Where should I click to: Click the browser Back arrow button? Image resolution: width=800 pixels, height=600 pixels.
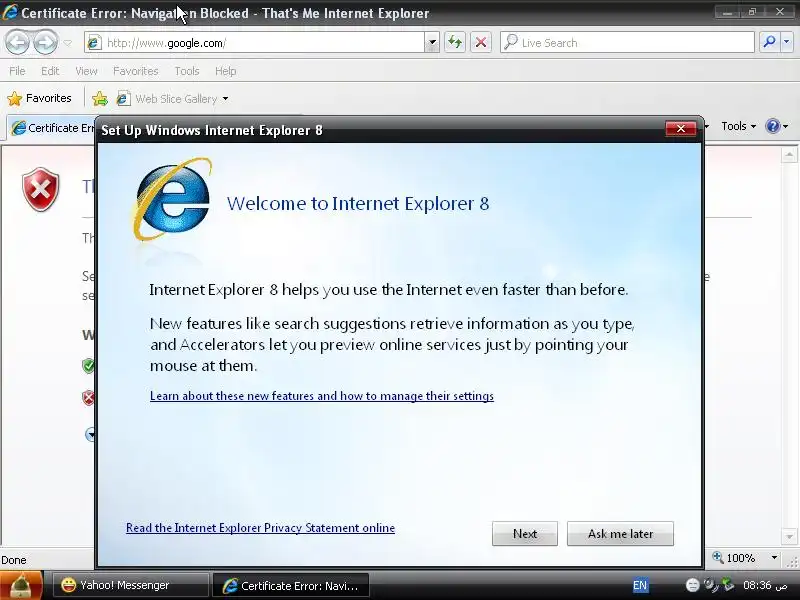[18, 42]
